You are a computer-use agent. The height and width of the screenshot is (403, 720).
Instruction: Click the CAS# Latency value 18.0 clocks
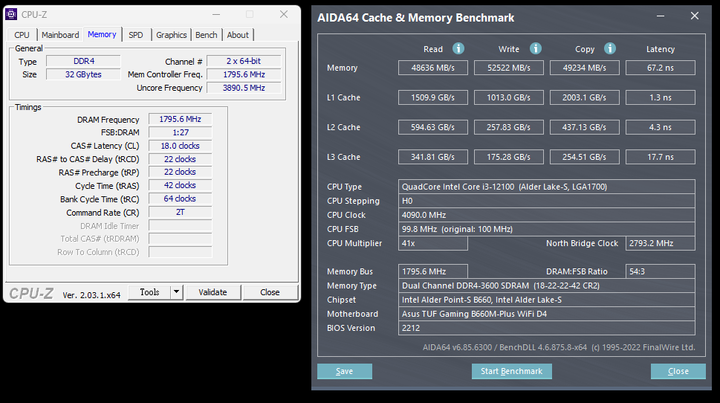coord(180,146)
